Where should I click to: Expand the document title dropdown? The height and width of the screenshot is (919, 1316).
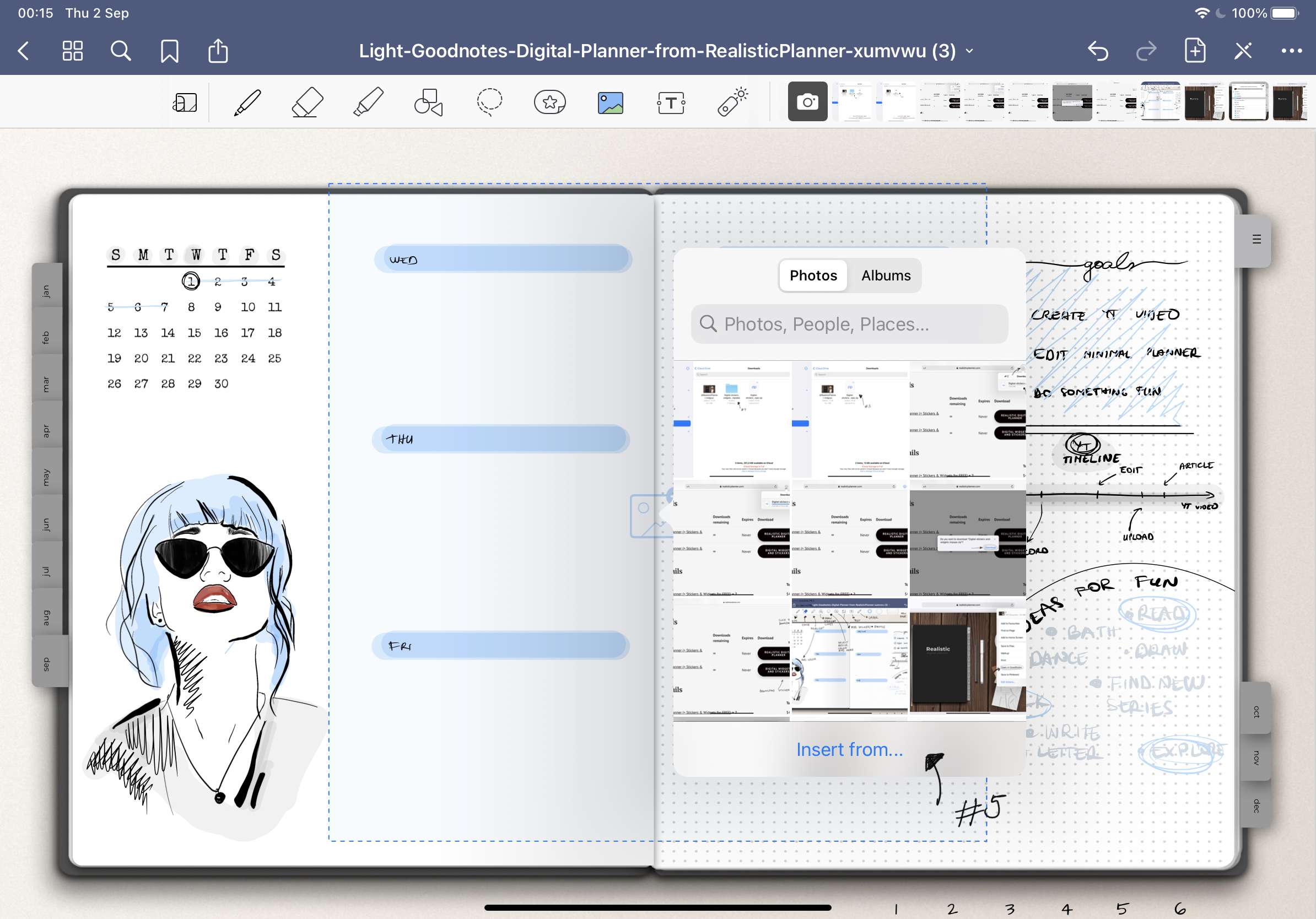(x=969, y=51)
